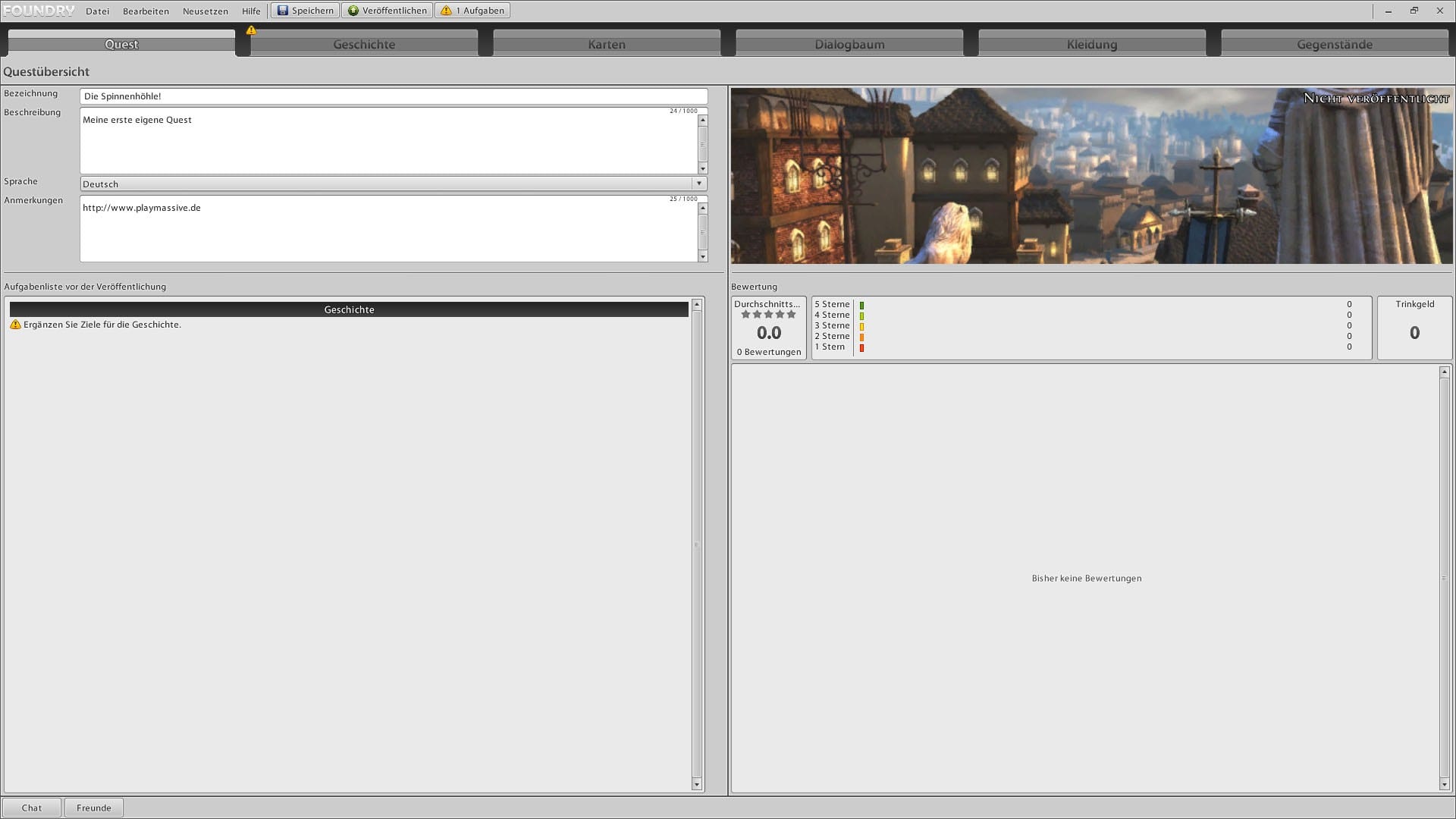The width and height of the screenshot is (1456, 819).
Task: Click the quest banner image thumbnail
Action: click(1090, 176)
